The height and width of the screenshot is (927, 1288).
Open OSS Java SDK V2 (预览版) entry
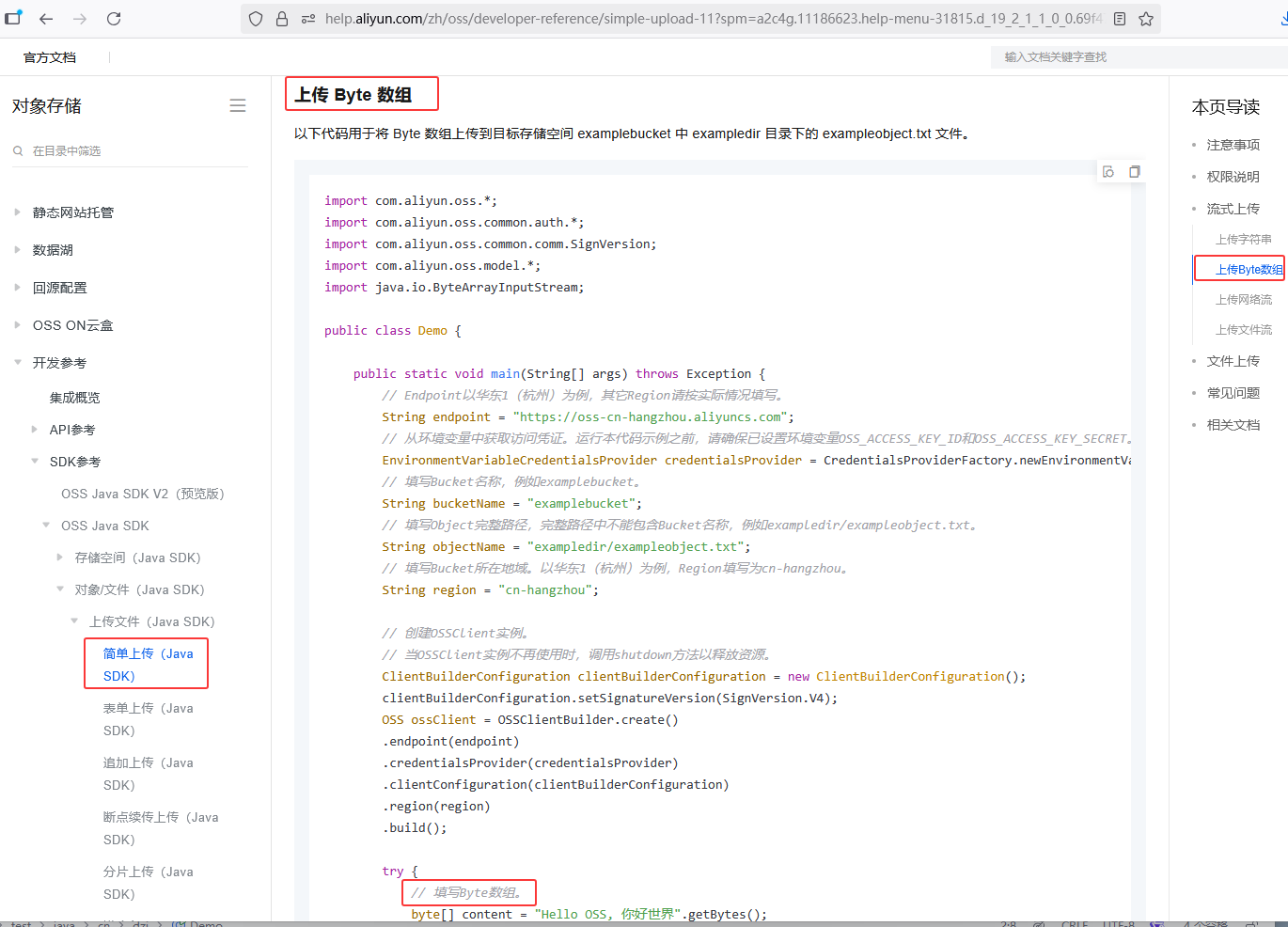pyautogui.click(x=143, y=494)
